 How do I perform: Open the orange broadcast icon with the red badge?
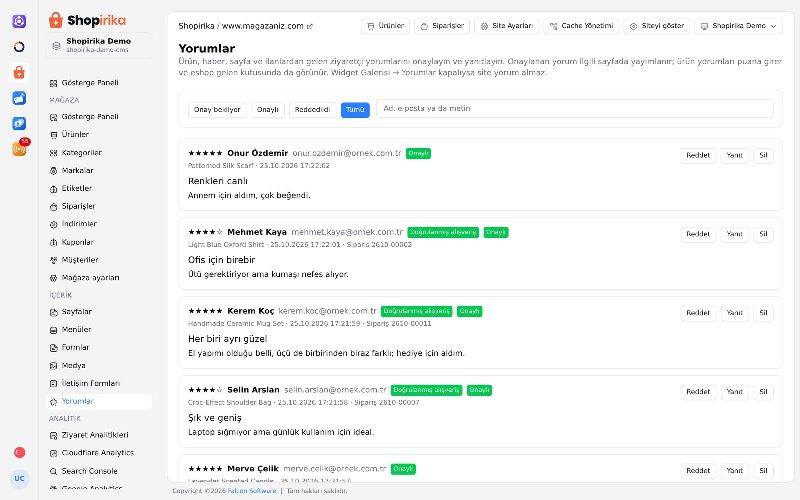(19, 149)
